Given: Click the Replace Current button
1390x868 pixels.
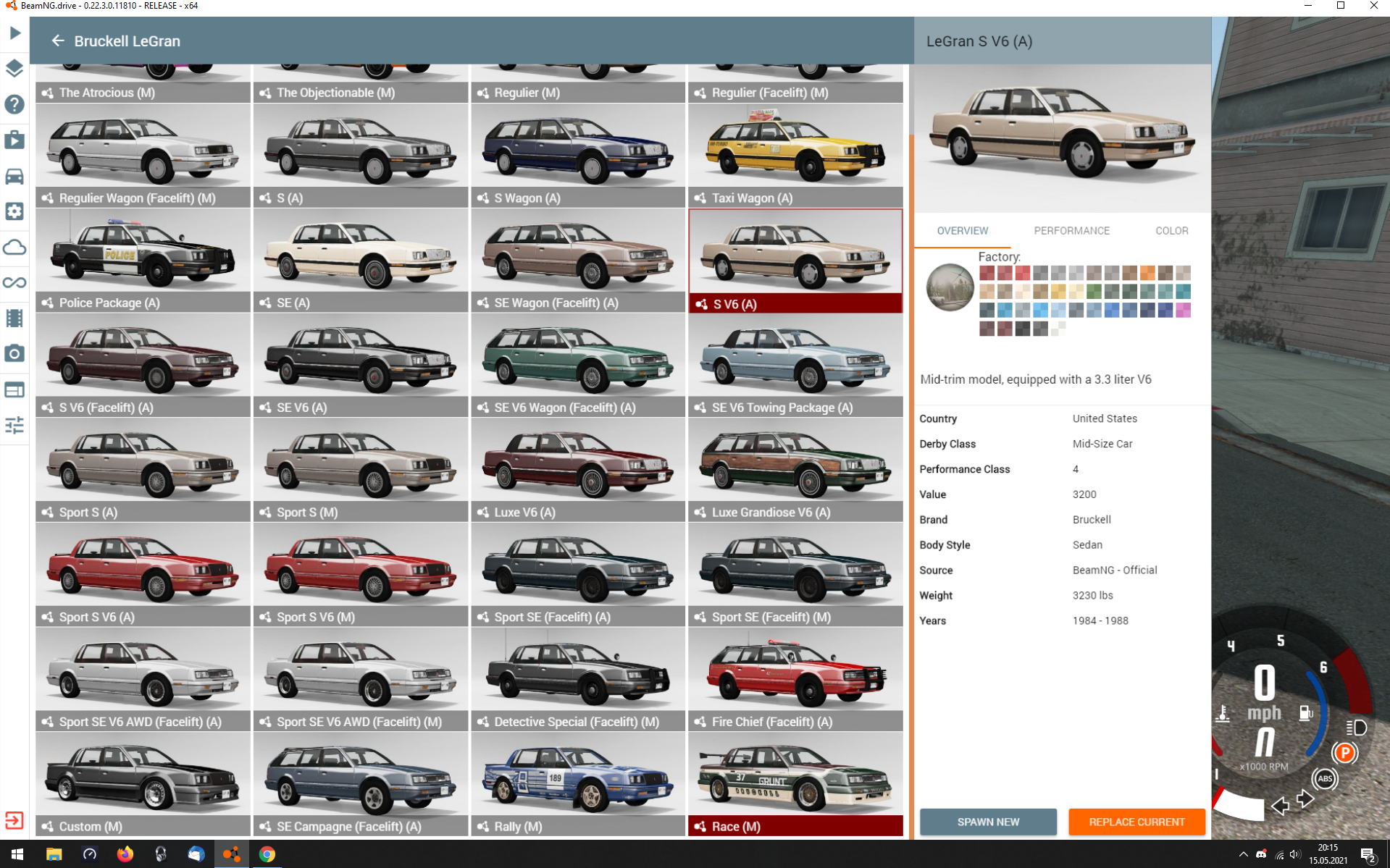Looking at the screenshot, I should pos(1136,822).
